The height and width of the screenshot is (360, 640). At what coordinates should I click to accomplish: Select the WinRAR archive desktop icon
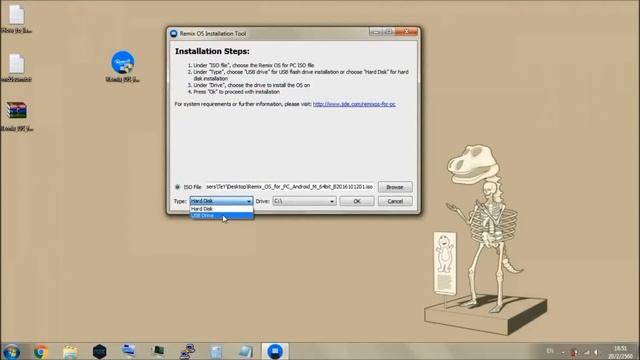click(x=17, y=116)
